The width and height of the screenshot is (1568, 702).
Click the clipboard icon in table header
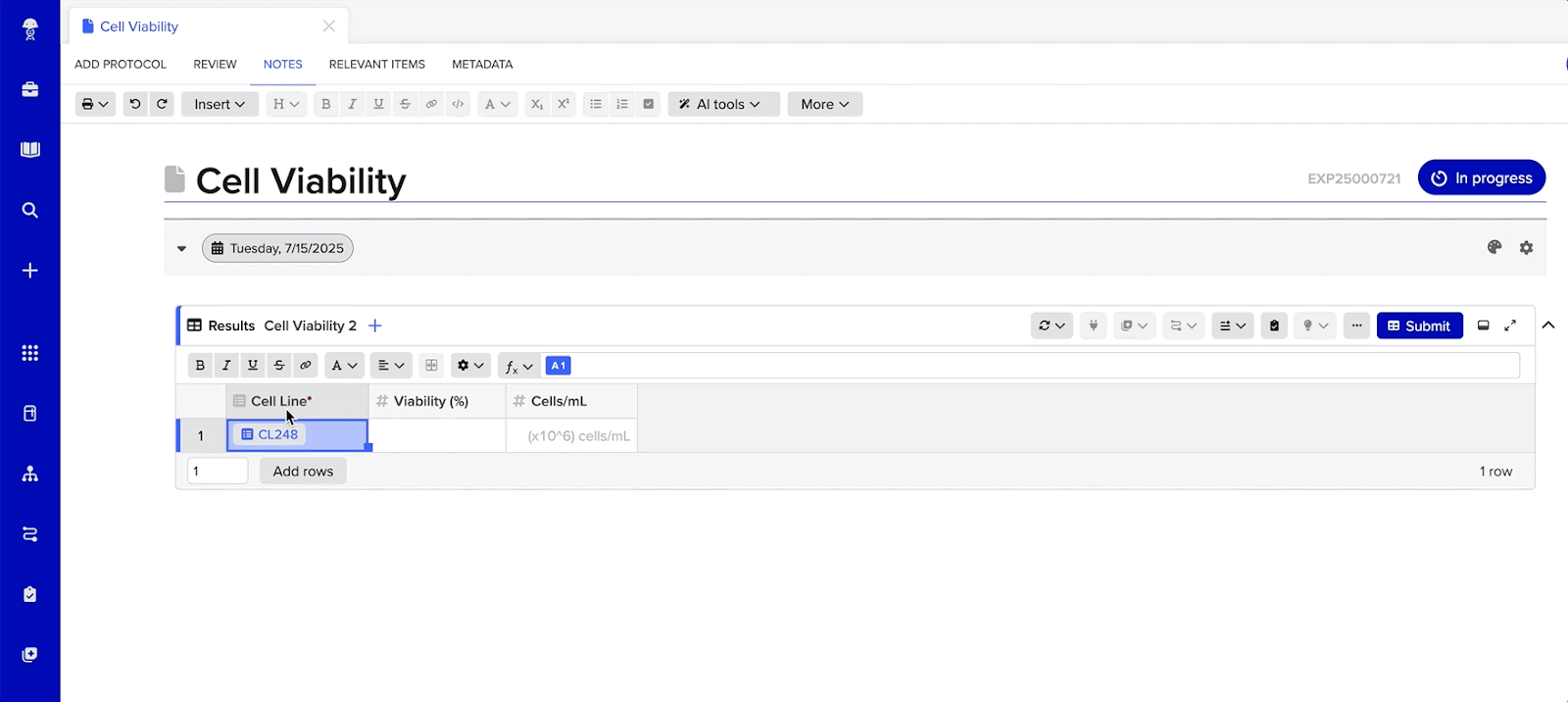1274,326
